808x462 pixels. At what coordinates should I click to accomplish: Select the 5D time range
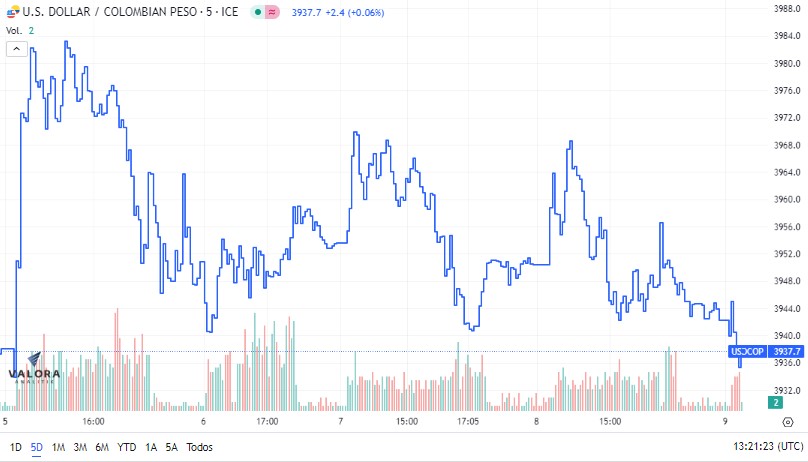coord(37,447)
